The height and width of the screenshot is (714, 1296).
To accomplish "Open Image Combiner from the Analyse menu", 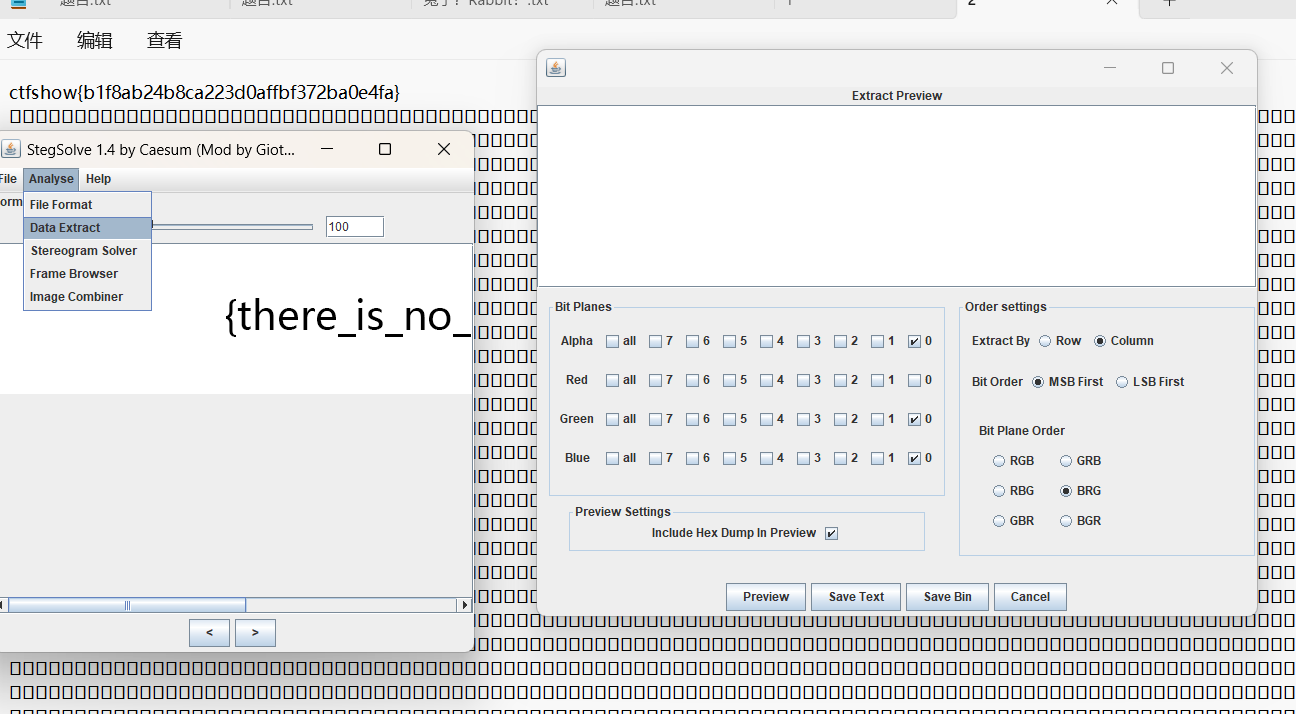I will coord(87,297).
